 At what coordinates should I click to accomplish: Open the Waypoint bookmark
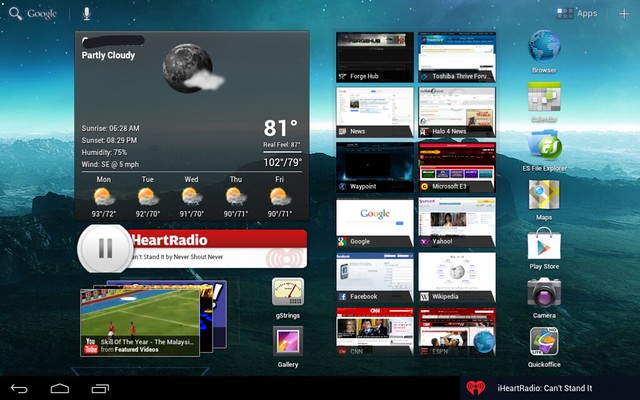coord(375,167)
